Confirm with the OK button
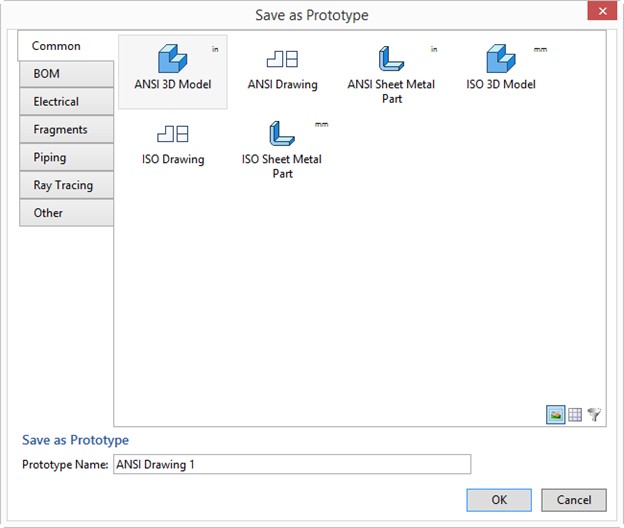Image resolution: width=624 pixels, height=528 pixels. [x=499, y=500]
